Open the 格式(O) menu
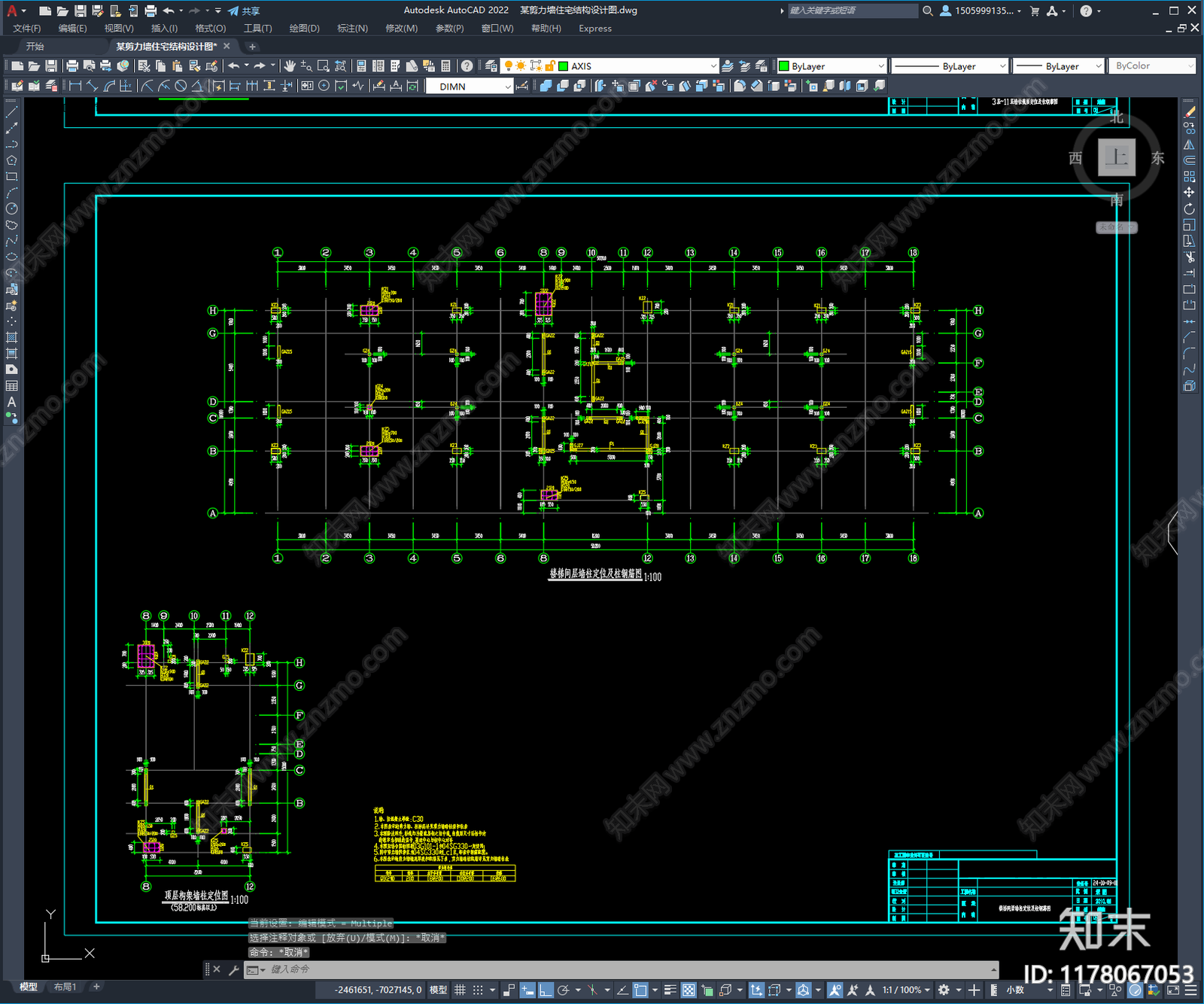Viewport: 1204px width, 1004px height. 211,29
